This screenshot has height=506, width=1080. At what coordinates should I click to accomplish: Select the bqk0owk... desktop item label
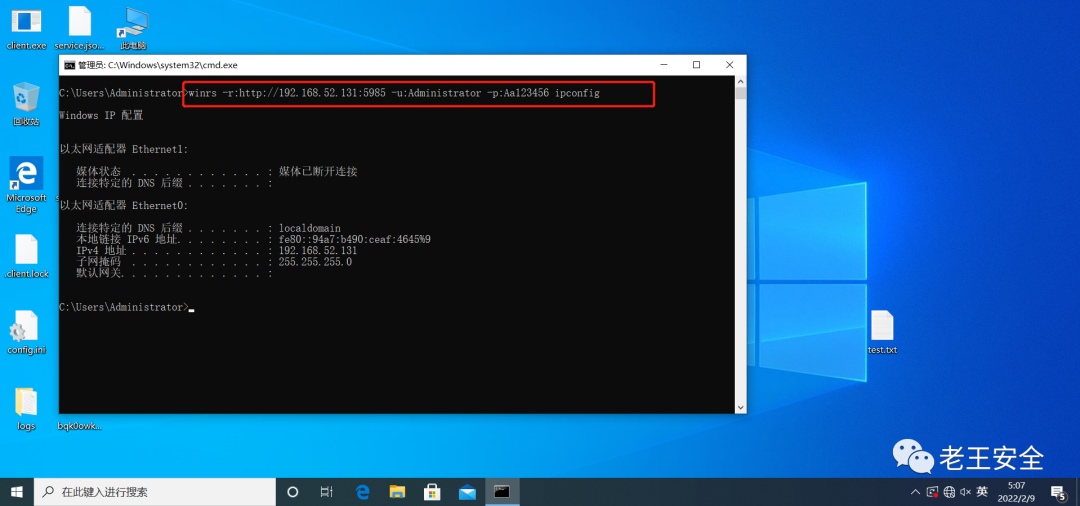(79, 426)
